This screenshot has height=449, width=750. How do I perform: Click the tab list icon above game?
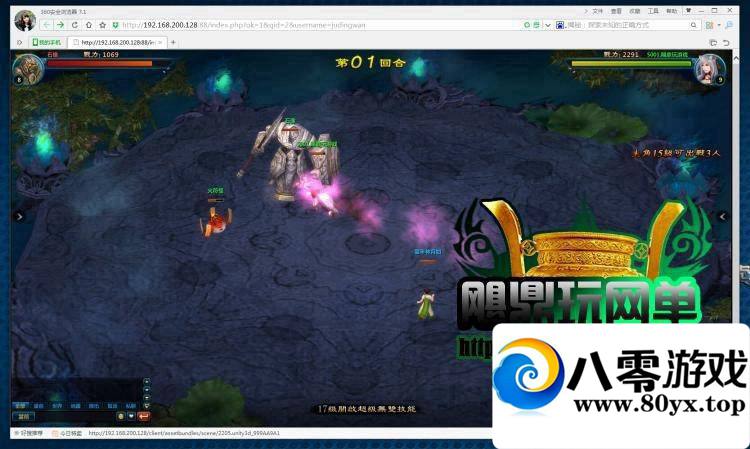[x=713, y=43]
